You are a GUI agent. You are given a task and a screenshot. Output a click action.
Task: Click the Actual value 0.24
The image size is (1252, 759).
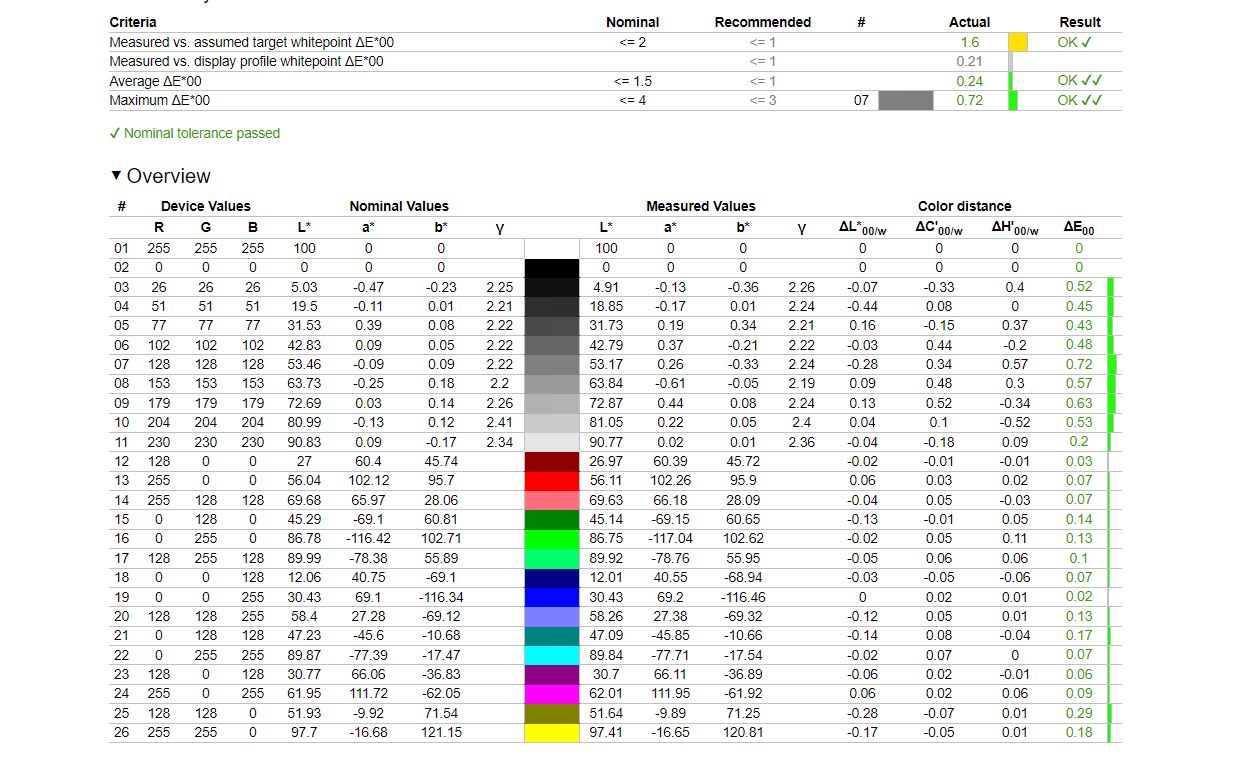(x=969, y=81)
